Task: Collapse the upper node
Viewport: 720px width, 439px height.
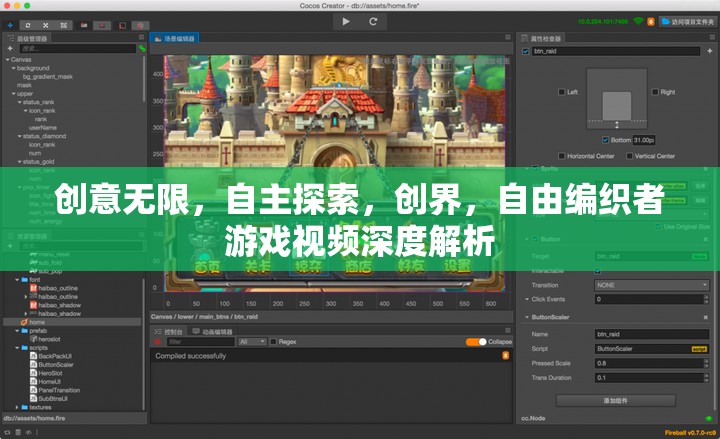Action: tap(13, 94)
